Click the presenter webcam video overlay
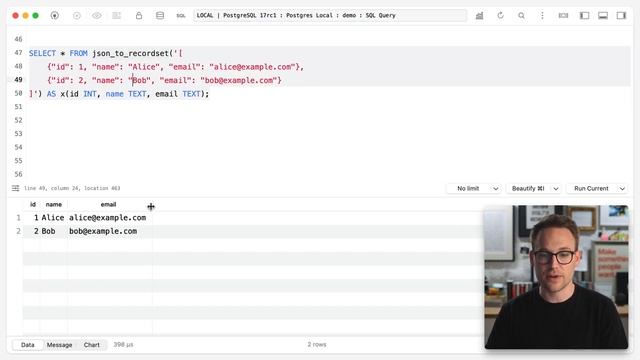Viewport: 640px width, 360px height. tap(556, 277)
